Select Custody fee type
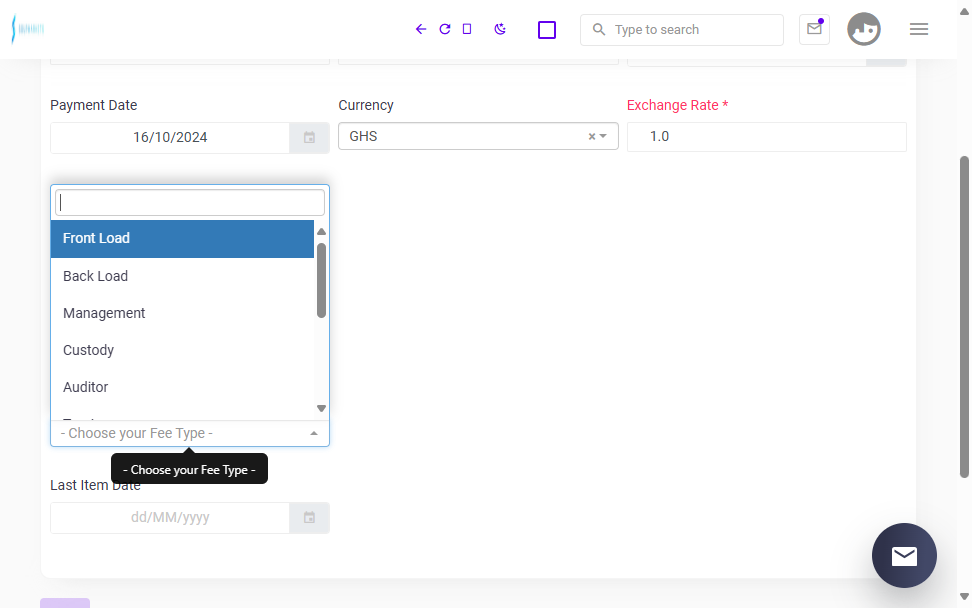The height and width of the screenshot is (608, 972). coord(182,350)
